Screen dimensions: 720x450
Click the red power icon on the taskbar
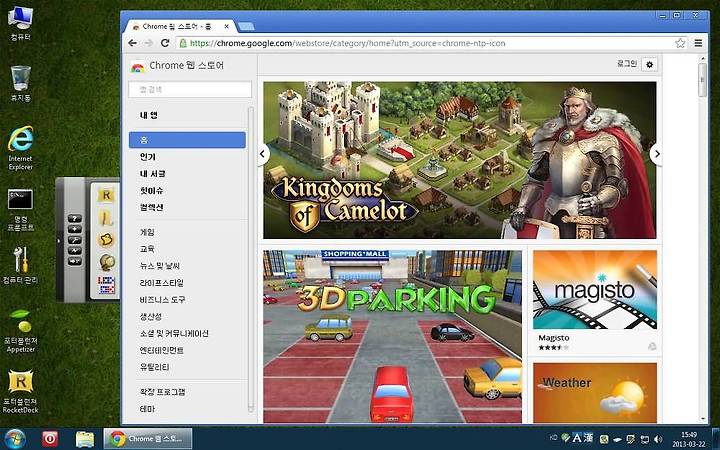pos(50,439)
